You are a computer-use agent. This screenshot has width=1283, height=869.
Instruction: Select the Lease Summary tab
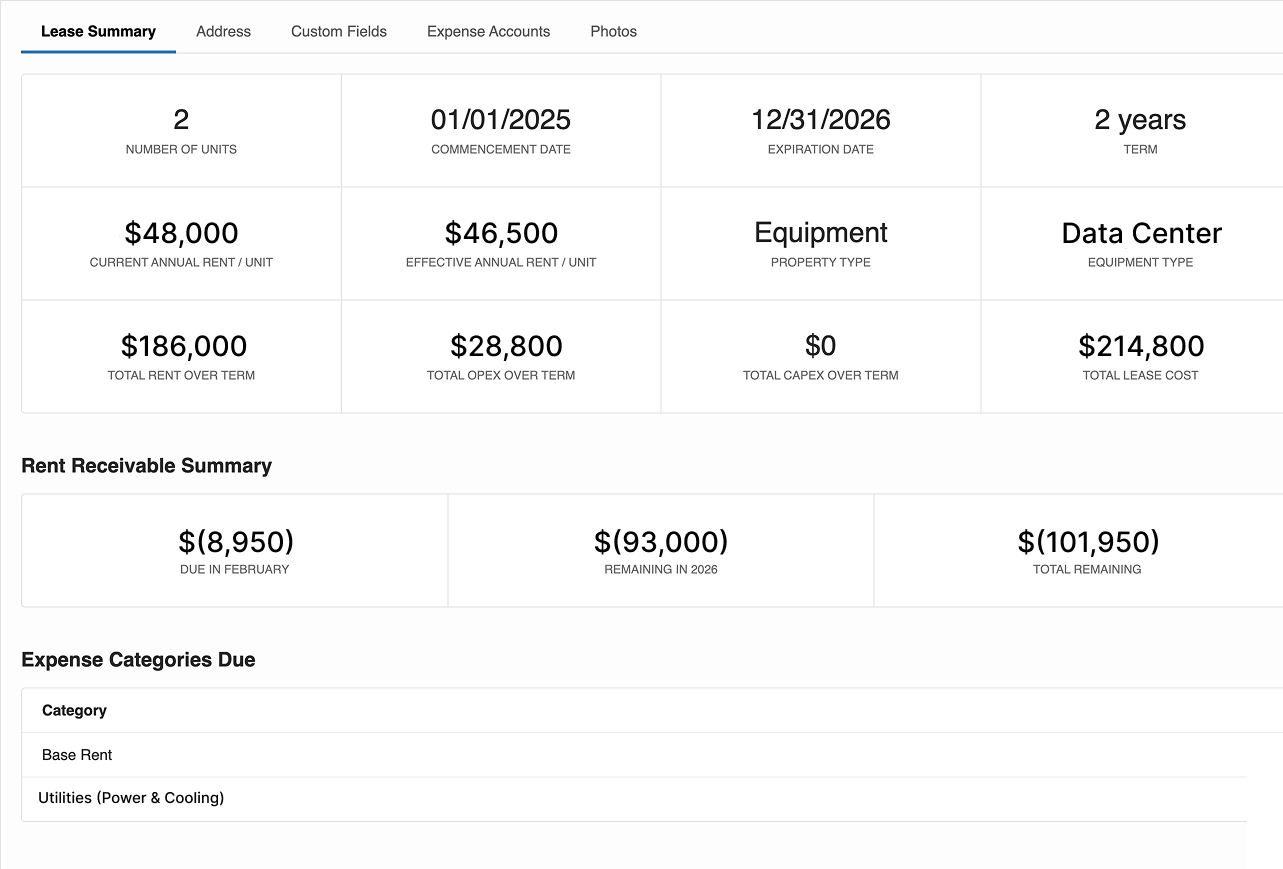[x=98, y=31]
